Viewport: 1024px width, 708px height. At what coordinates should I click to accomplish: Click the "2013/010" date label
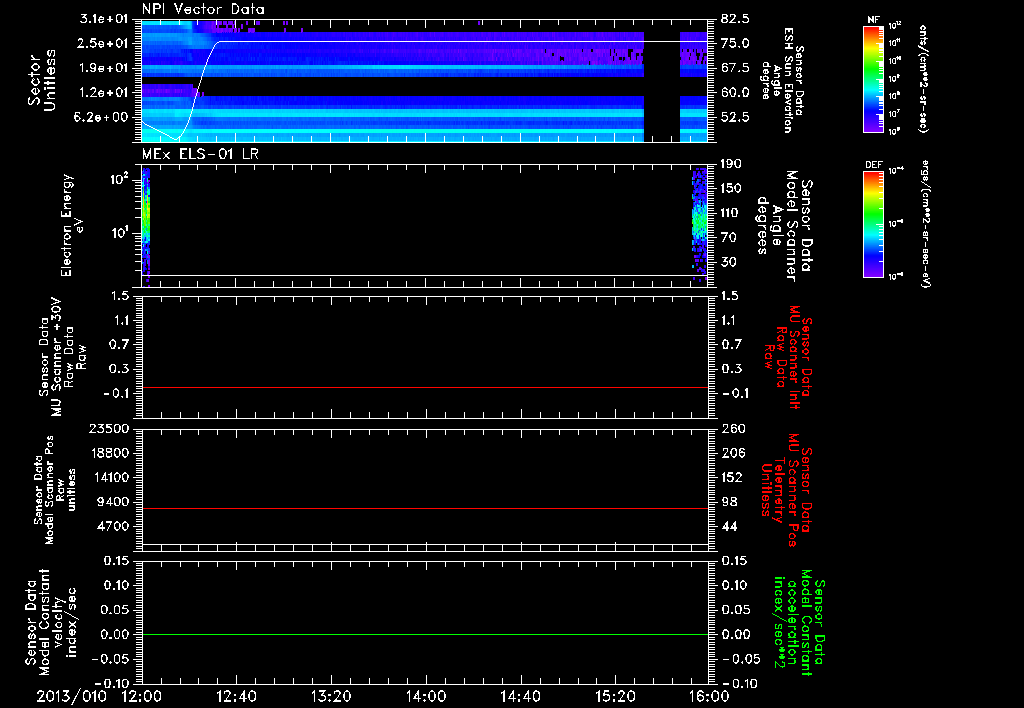(71, 696)
